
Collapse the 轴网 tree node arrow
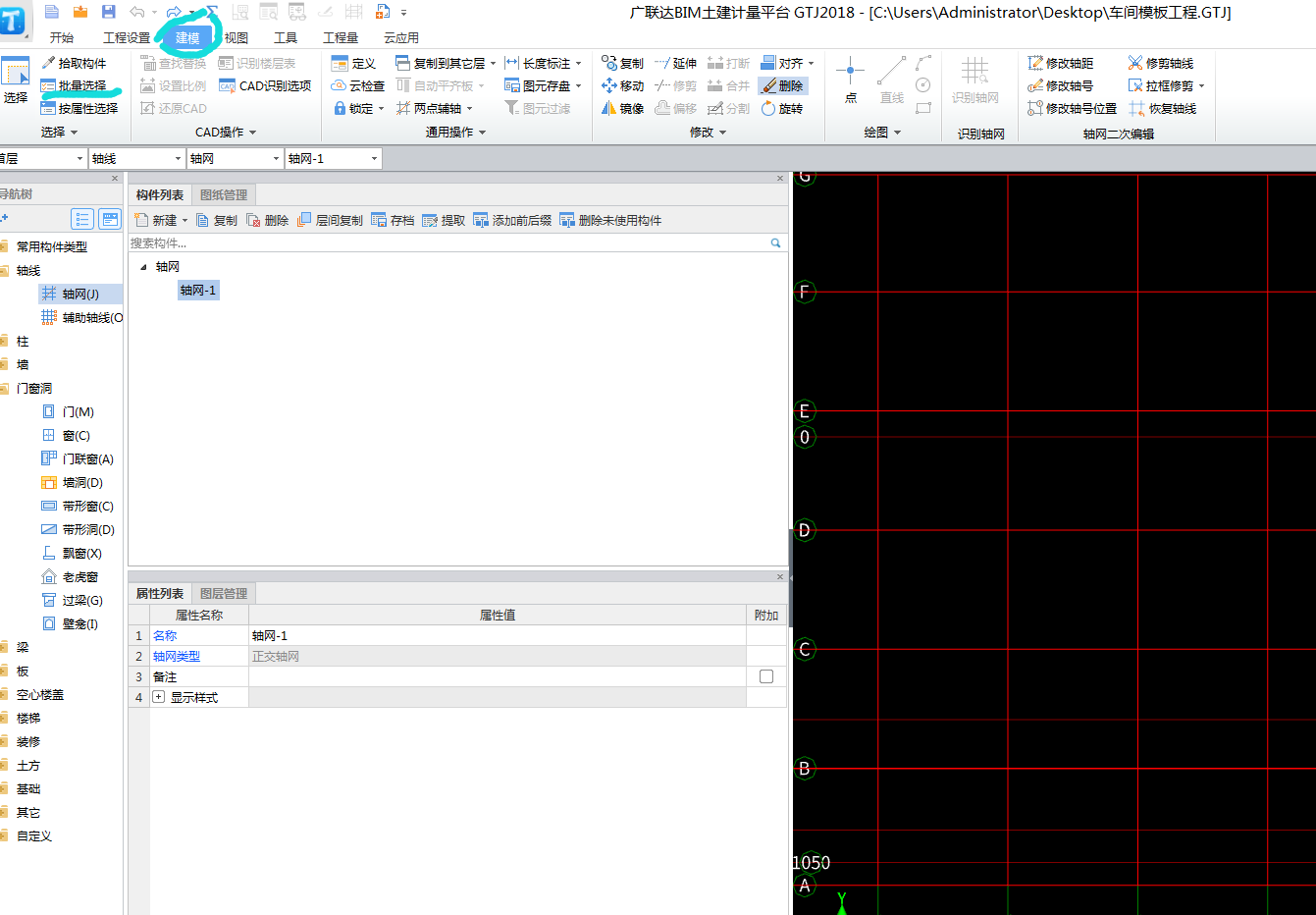[x=143, y=266]
